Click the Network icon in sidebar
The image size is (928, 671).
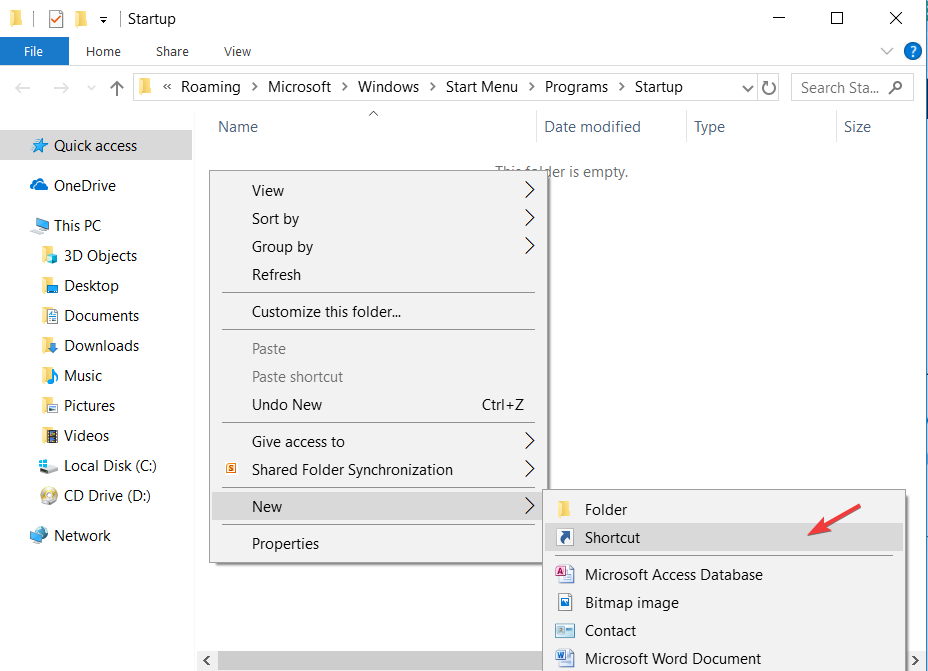(x=39, y=536)
